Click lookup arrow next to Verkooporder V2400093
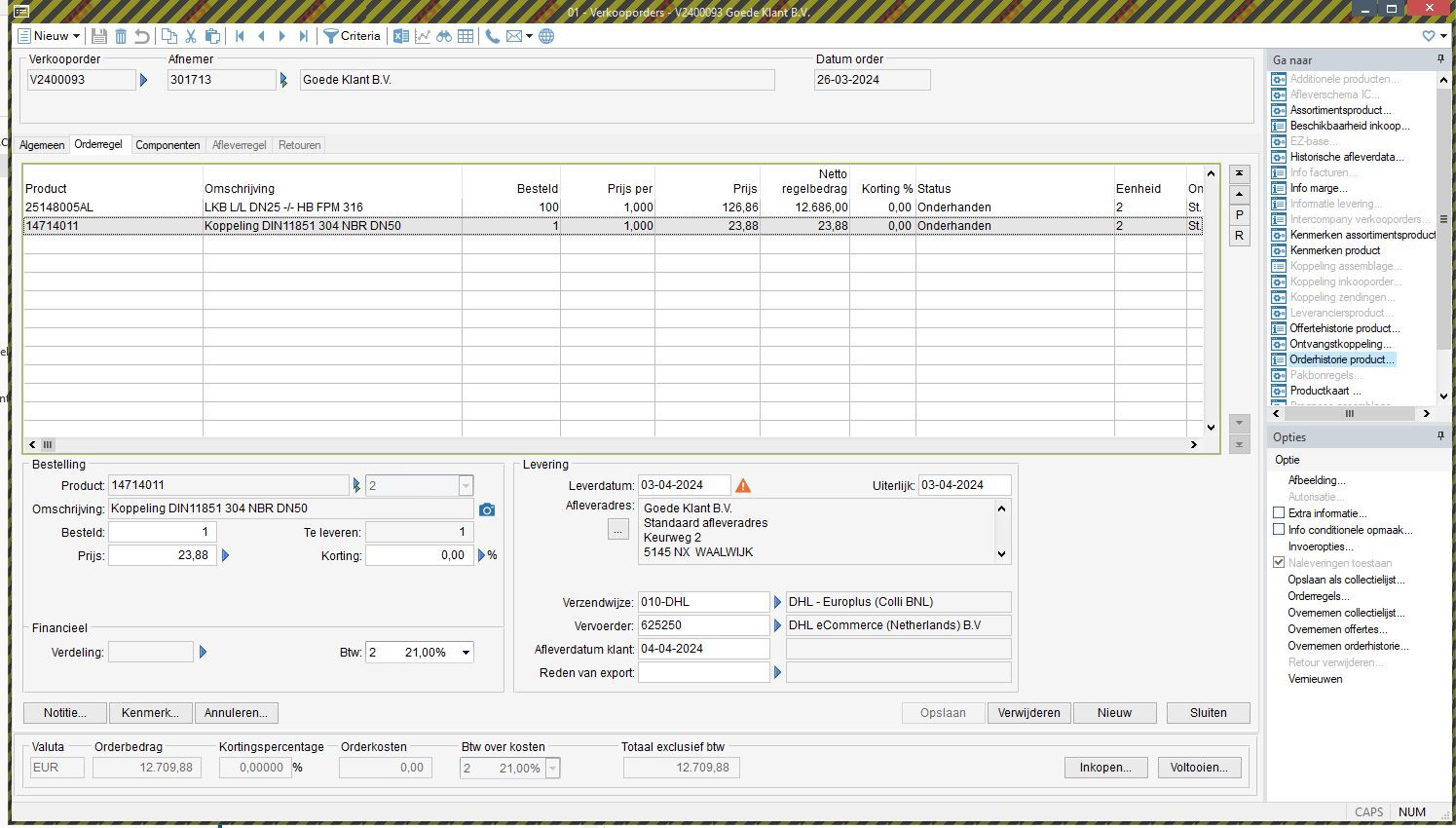1456x828 pixels. click(x=143, y=80)
